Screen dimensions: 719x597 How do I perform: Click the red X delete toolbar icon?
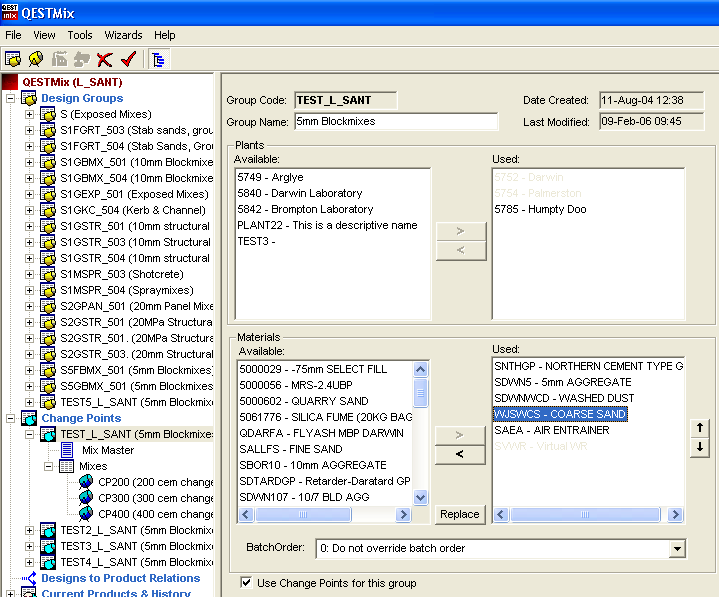[104, 59]
